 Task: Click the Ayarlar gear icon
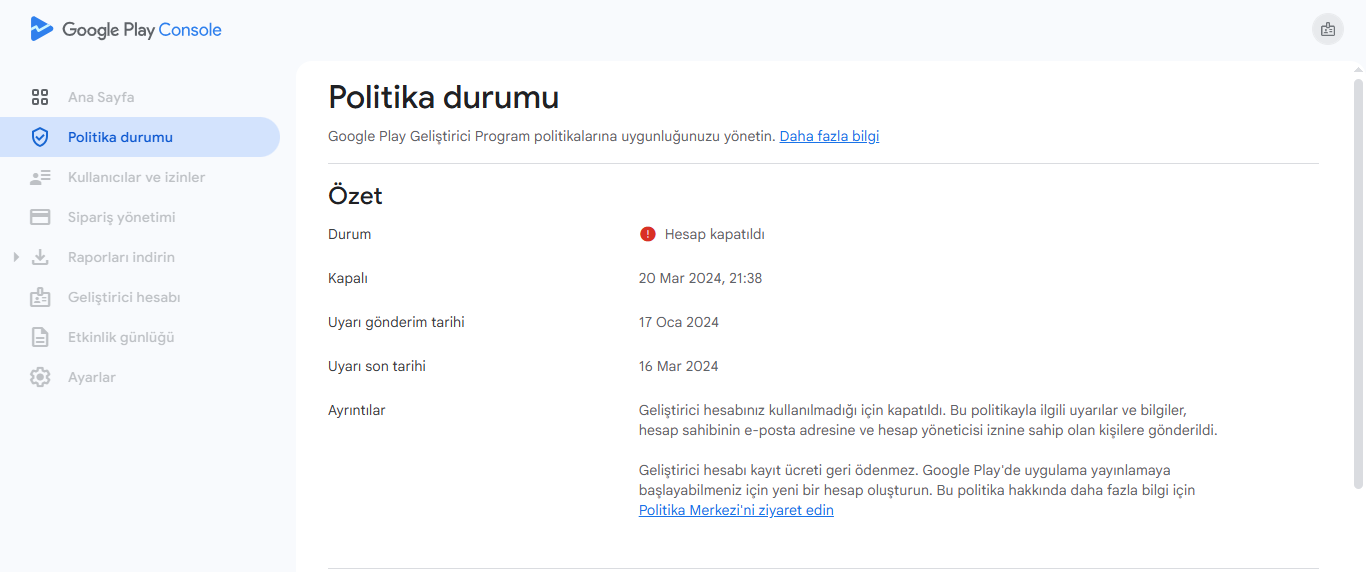coord(40,377)
